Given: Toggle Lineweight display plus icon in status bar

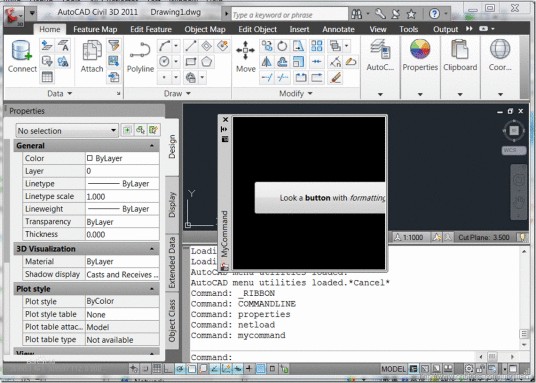Looking at the screenshot, I should coord(249,369).
